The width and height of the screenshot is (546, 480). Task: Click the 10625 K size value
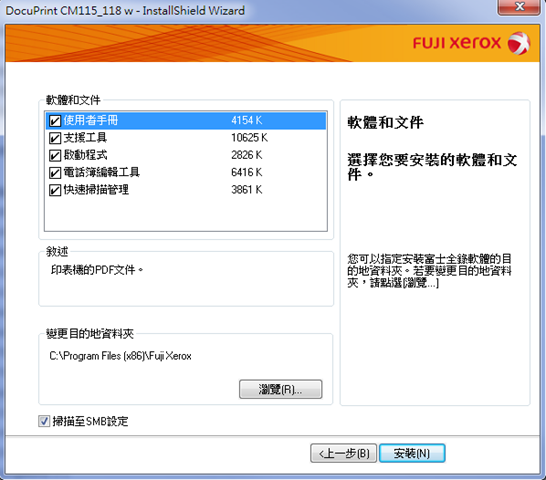pos(249,138)
